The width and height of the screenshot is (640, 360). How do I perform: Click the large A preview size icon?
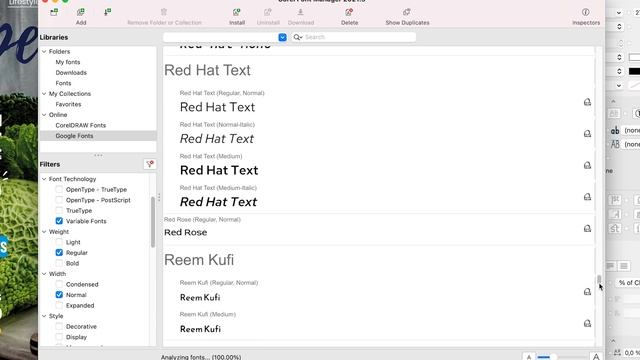click(x=596, y=357)
